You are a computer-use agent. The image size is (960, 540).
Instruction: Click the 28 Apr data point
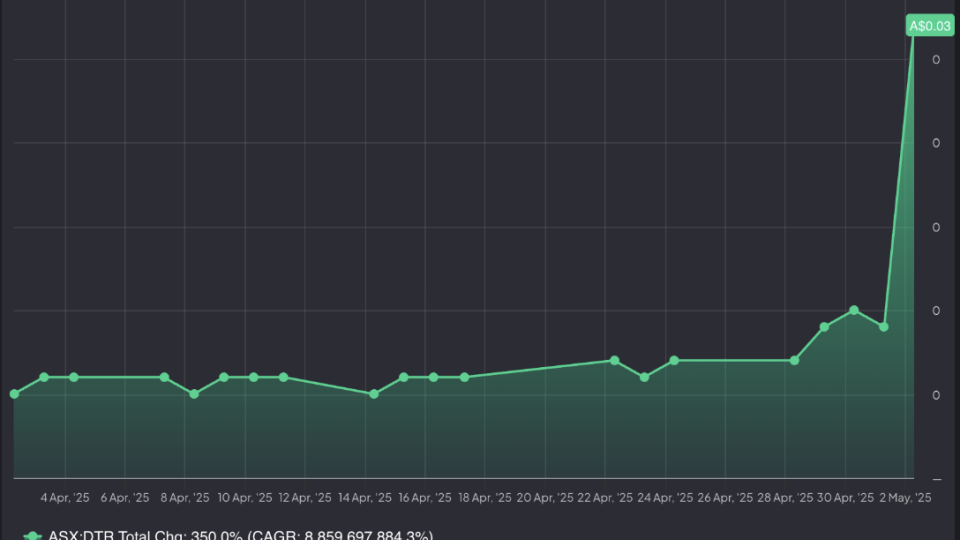tap(795, 360)
